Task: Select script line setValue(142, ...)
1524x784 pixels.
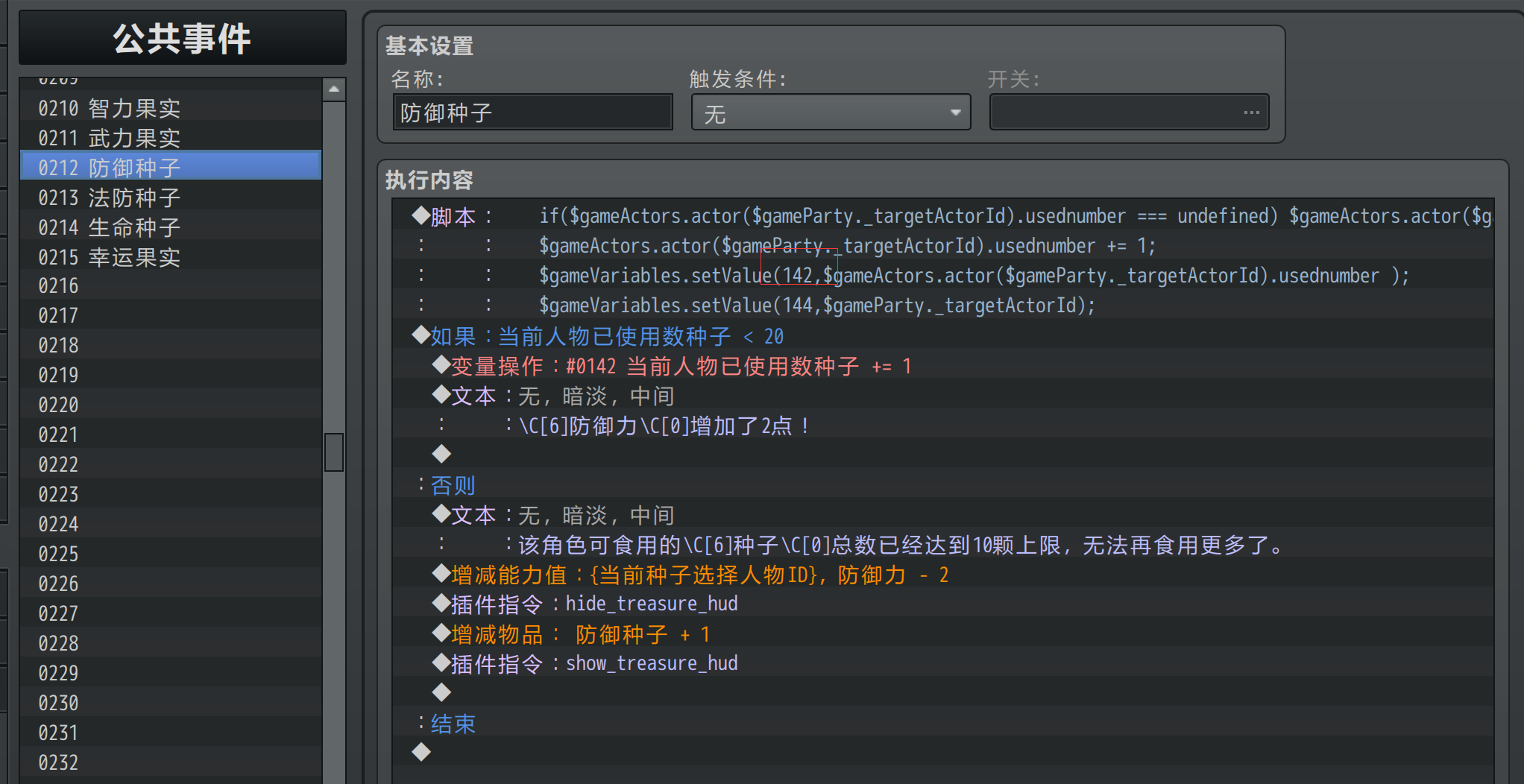Action: coord(943,276)
